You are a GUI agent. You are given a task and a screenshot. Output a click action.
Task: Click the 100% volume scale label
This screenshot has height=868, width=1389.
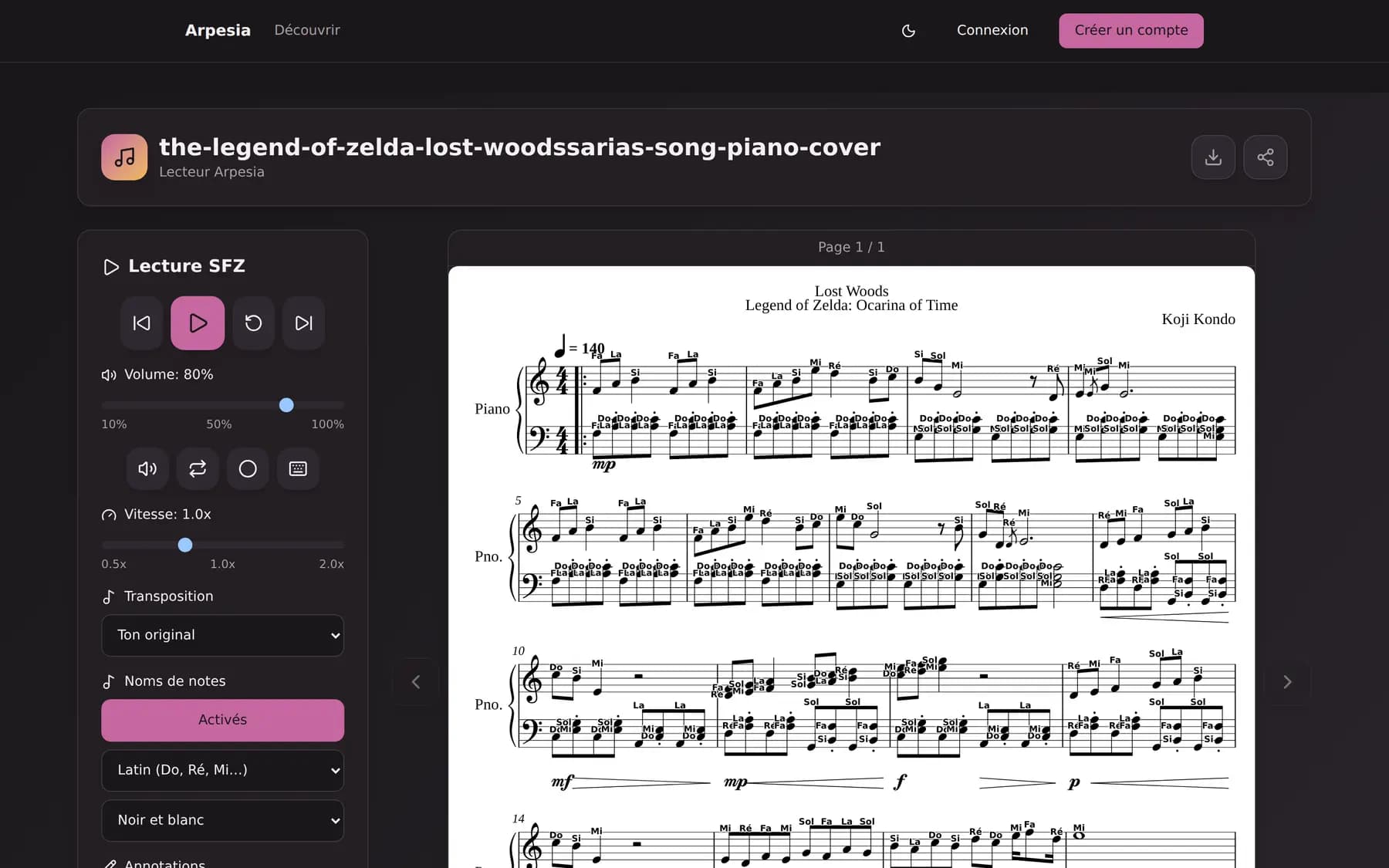point(327,424)
